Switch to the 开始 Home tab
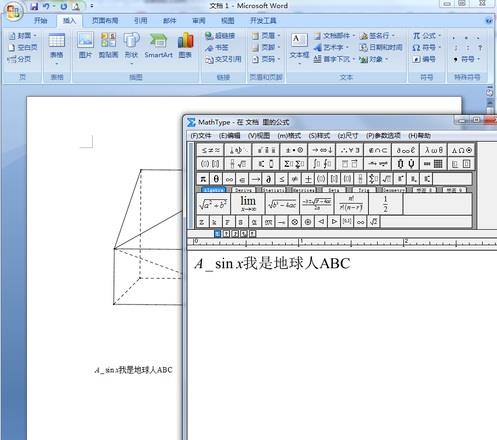This screenshot has width=497, height=440. (x=41, y=21)
